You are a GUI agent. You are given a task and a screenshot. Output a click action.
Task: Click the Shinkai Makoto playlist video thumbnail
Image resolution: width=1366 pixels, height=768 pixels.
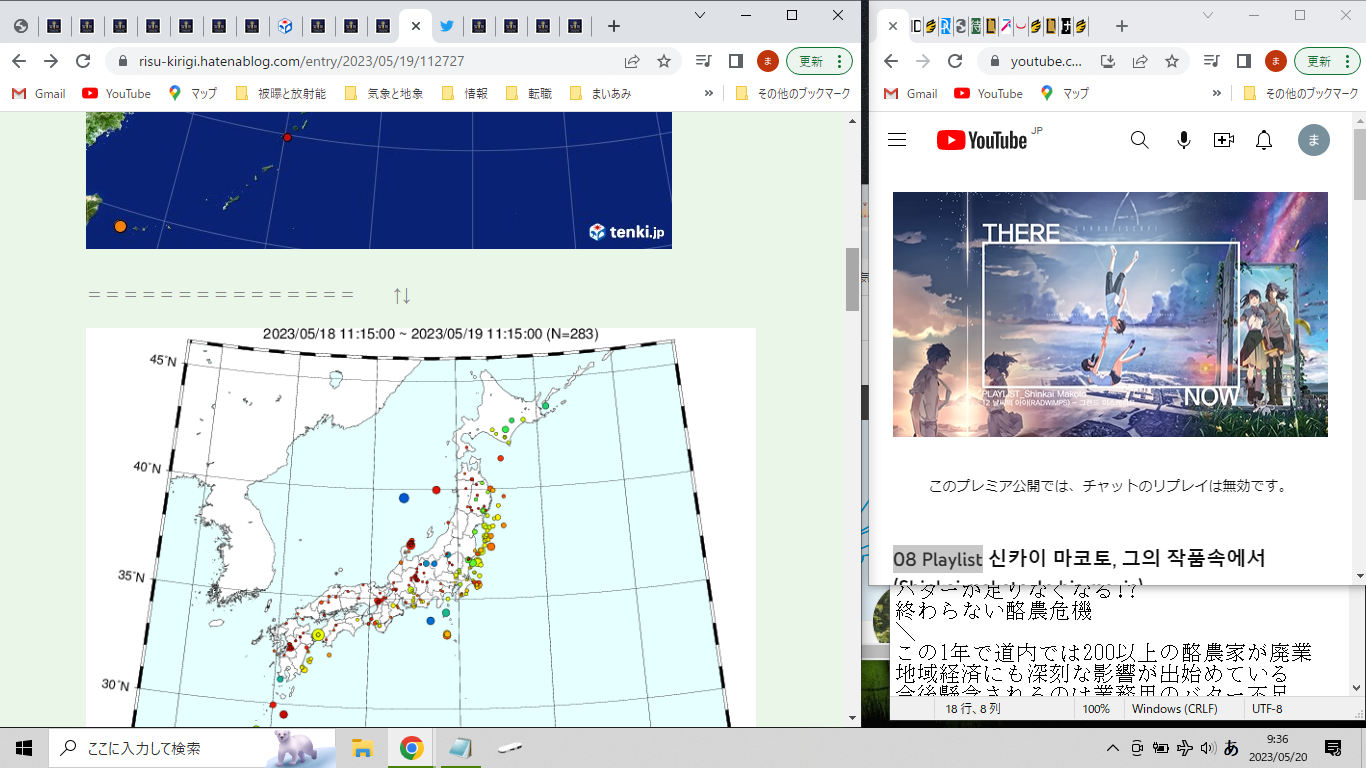pos(1110,314)
